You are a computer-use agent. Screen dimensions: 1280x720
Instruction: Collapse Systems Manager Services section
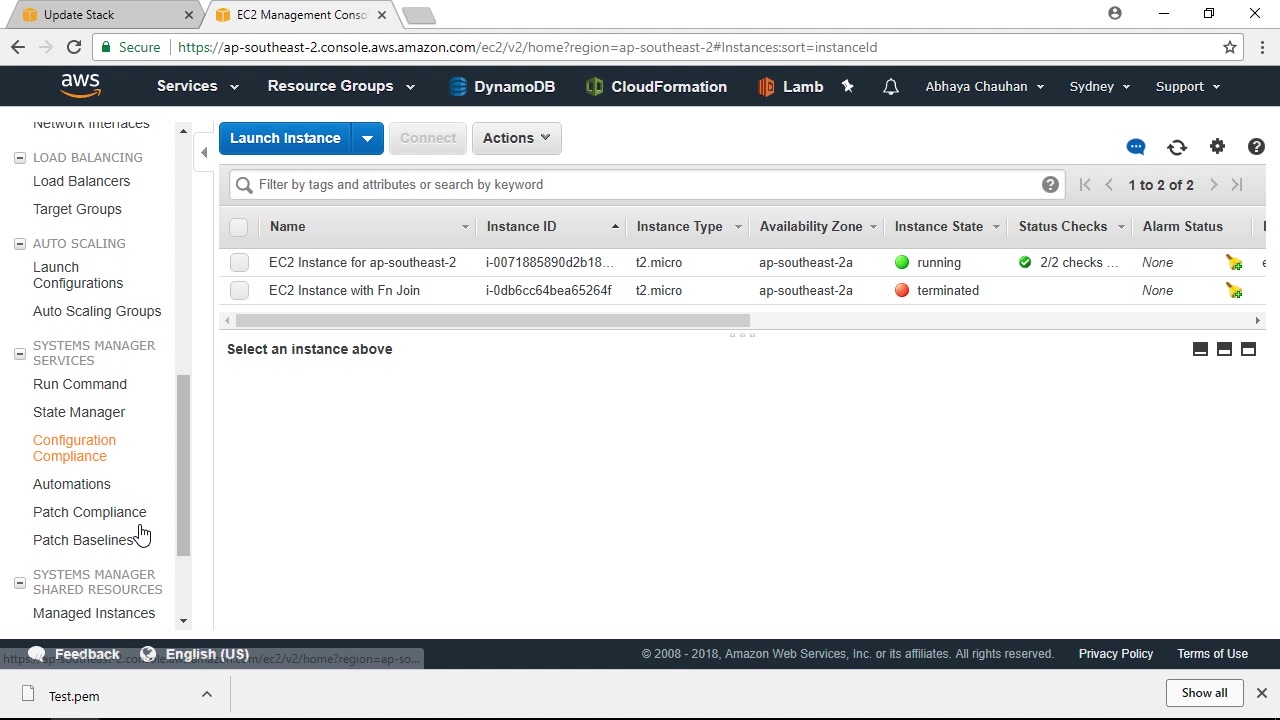(20, 353)
